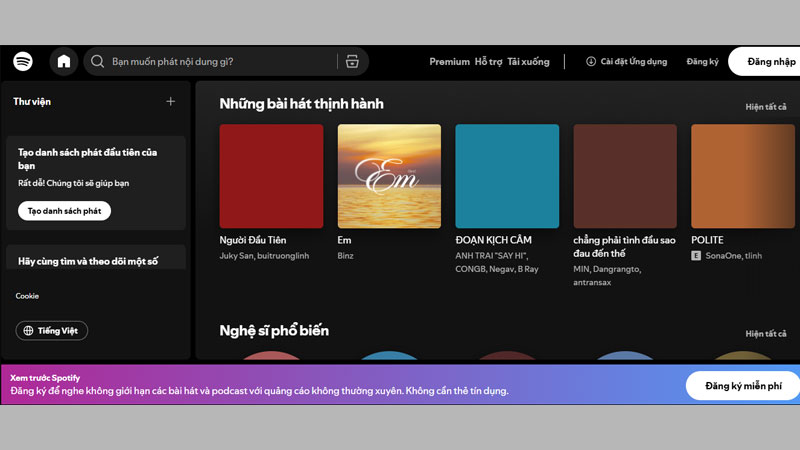The image size is (800, 450).
Task: Click the Spotify logo icon
Action: pyautogui.click(x=23, y=61)
